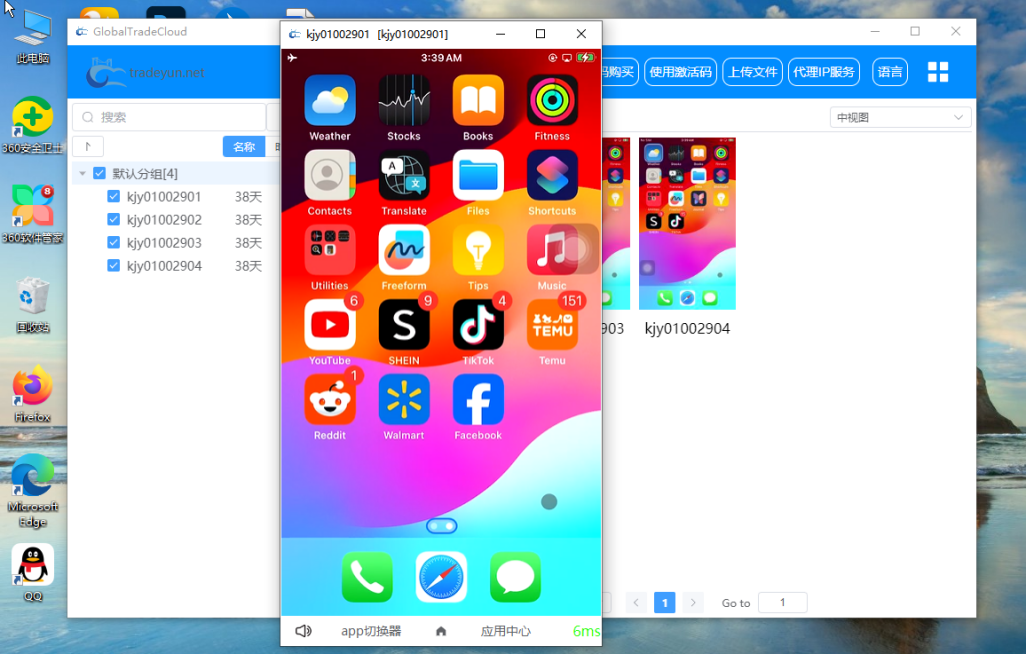Open the app切换器 menu item

point(371,631)
